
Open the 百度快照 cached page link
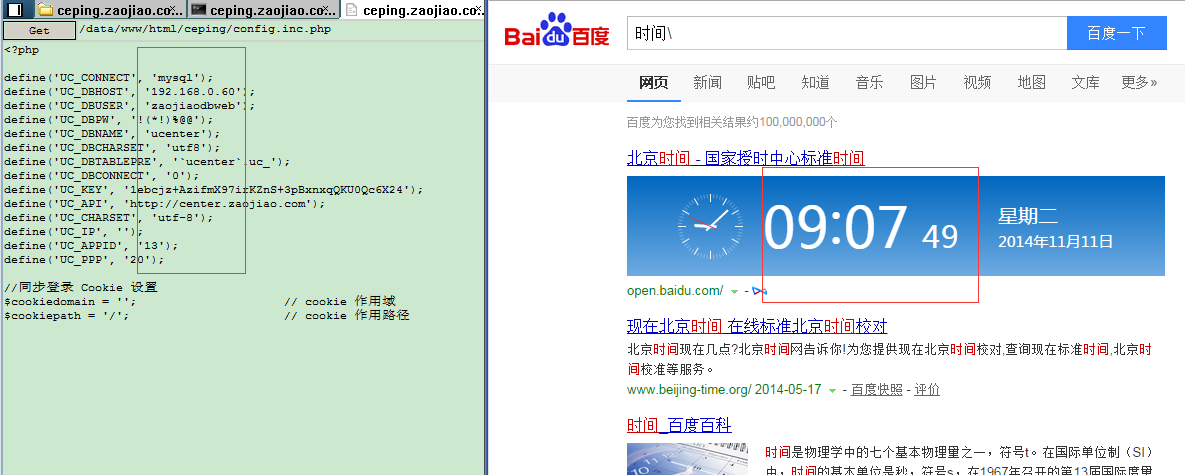click(x=877, y=390)
